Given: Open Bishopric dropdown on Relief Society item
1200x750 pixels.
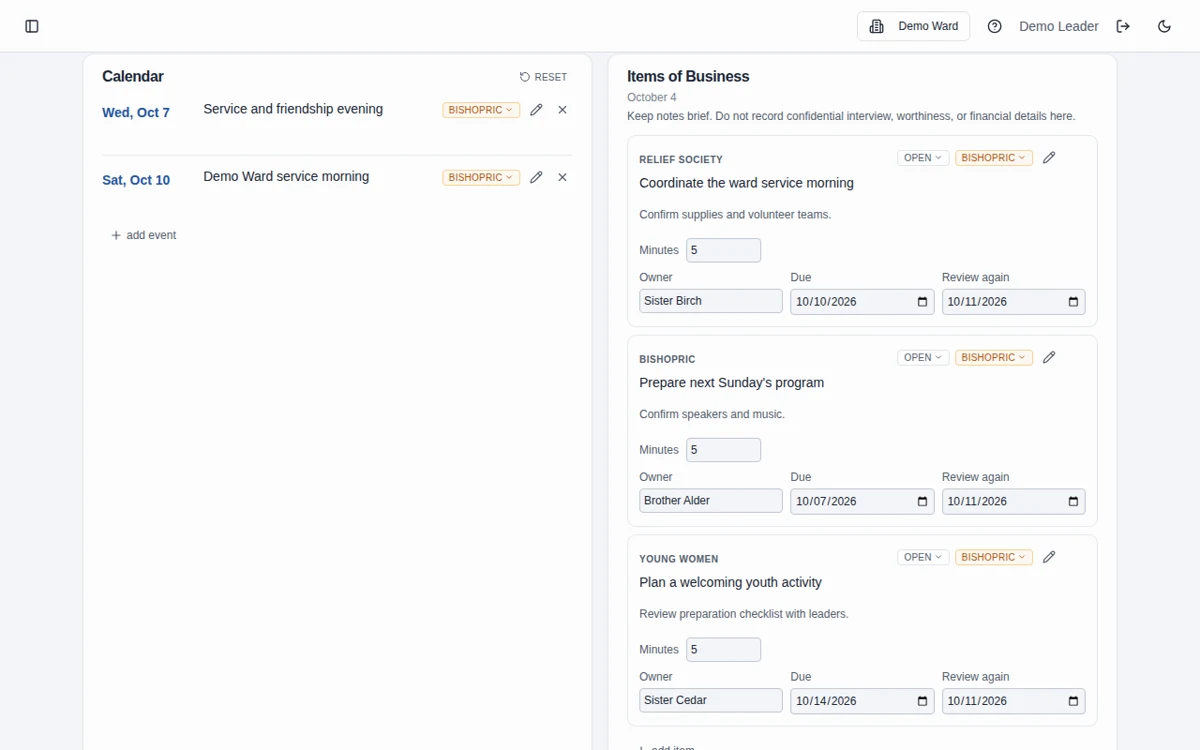Looking at the screenshot, I should click(x=994, y=158).
